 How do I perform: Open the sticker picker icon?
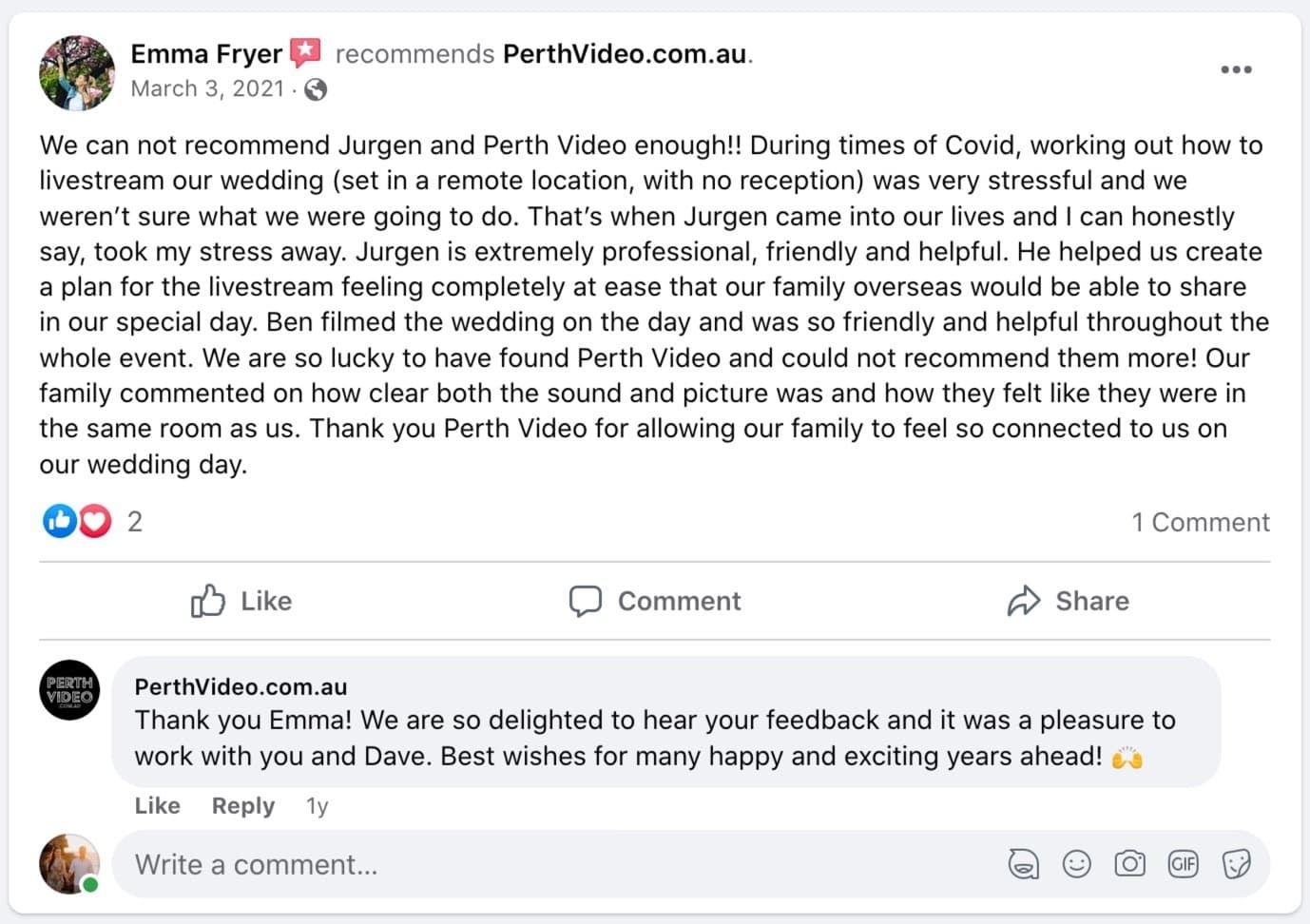(1236, 864)
